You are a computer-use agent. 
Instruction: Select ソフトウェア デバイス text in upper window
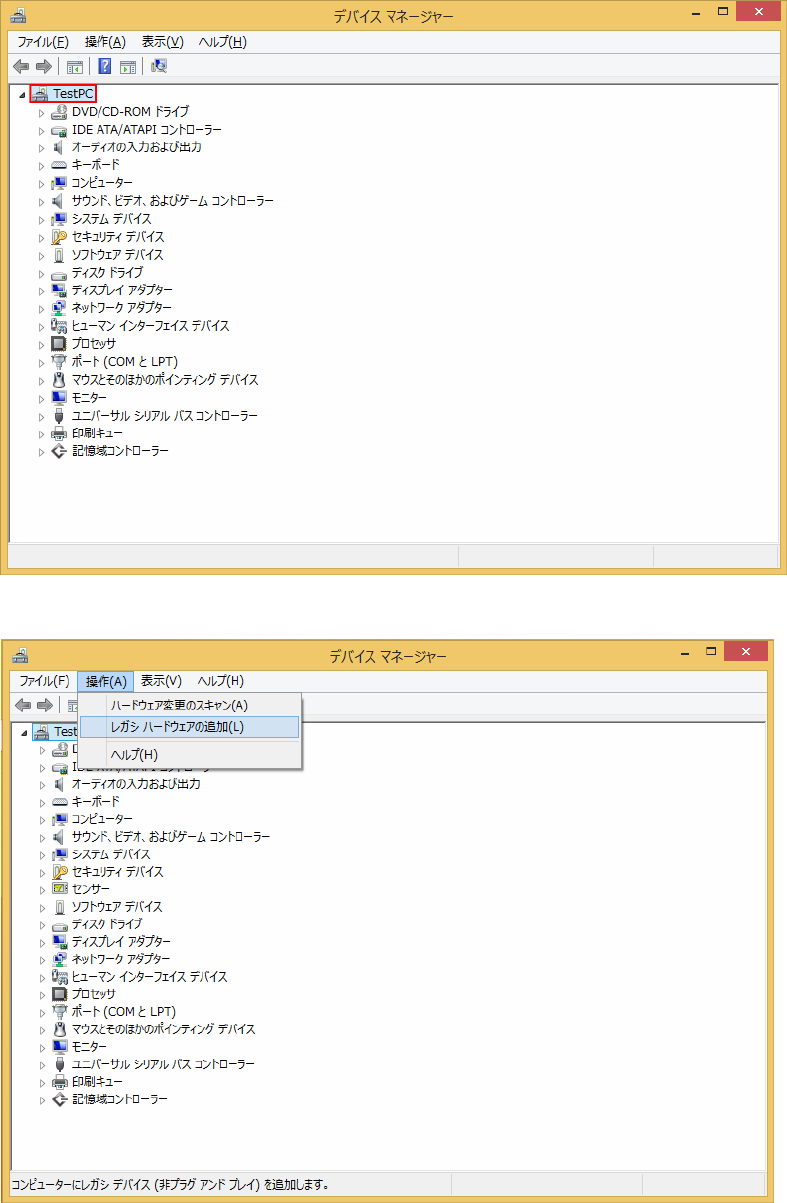coord(117,255)
